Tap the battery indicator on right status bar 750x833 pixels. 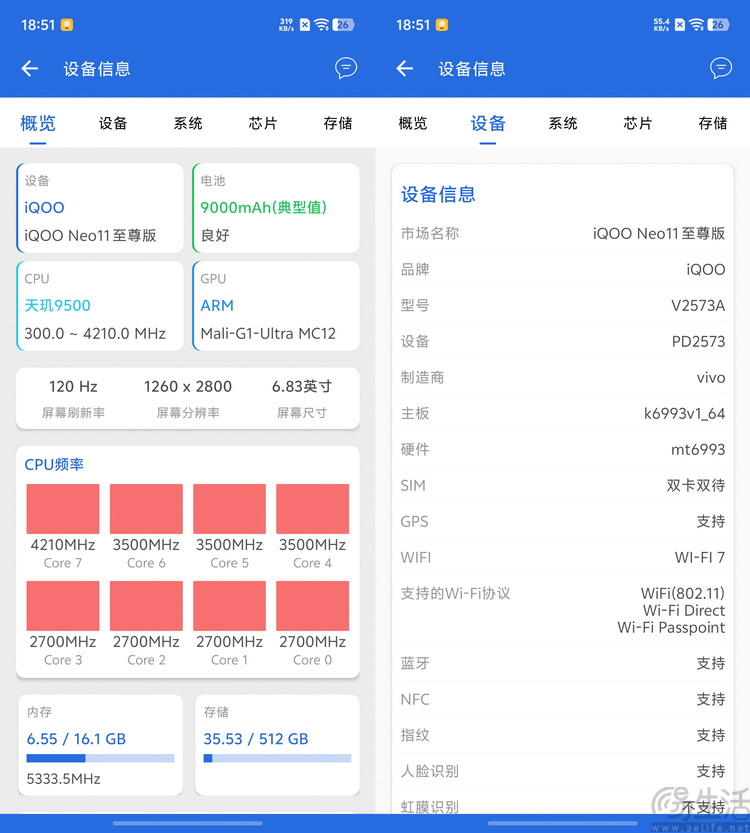tap(718, 24)
